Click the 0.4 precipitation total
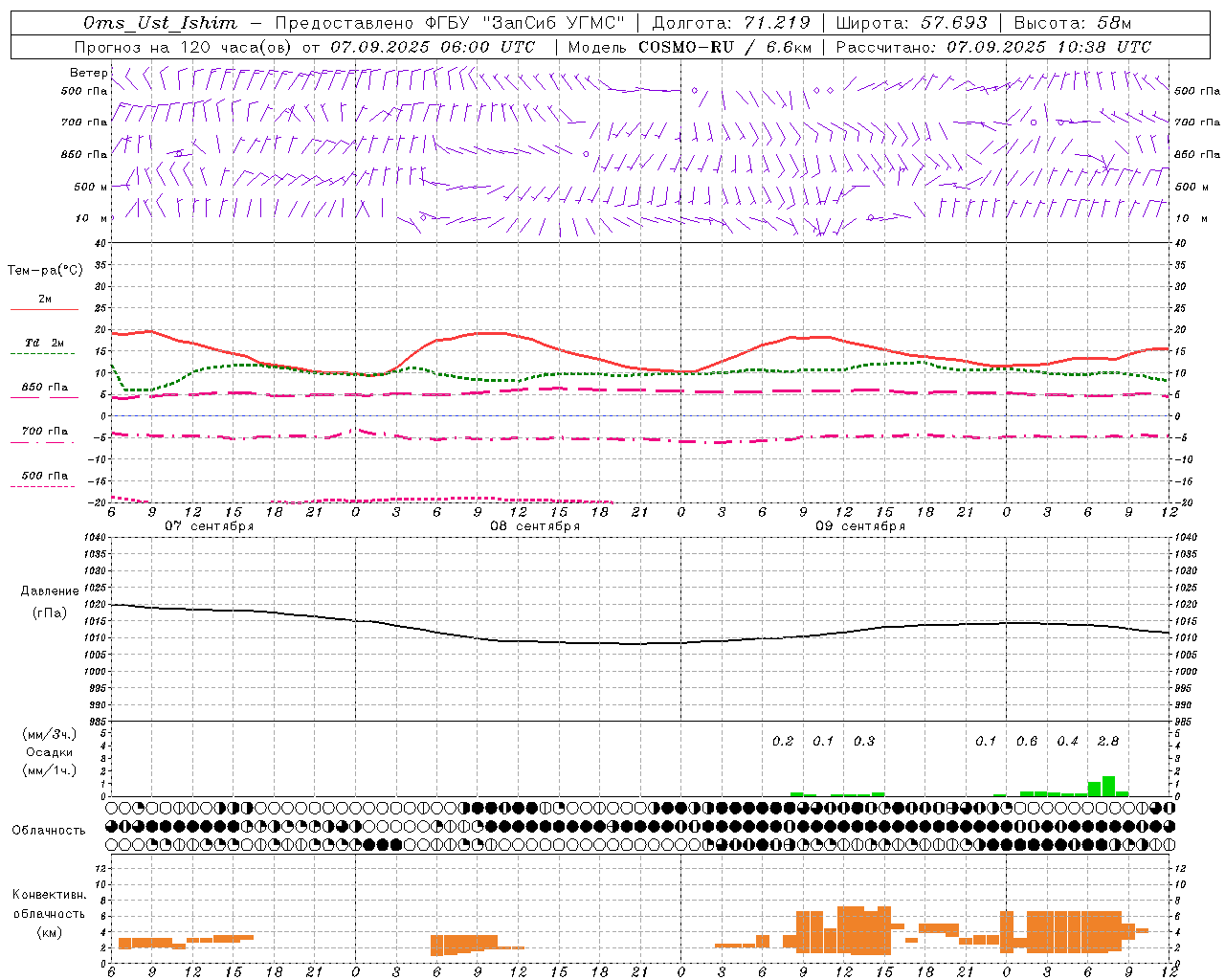 point(1068,741)
